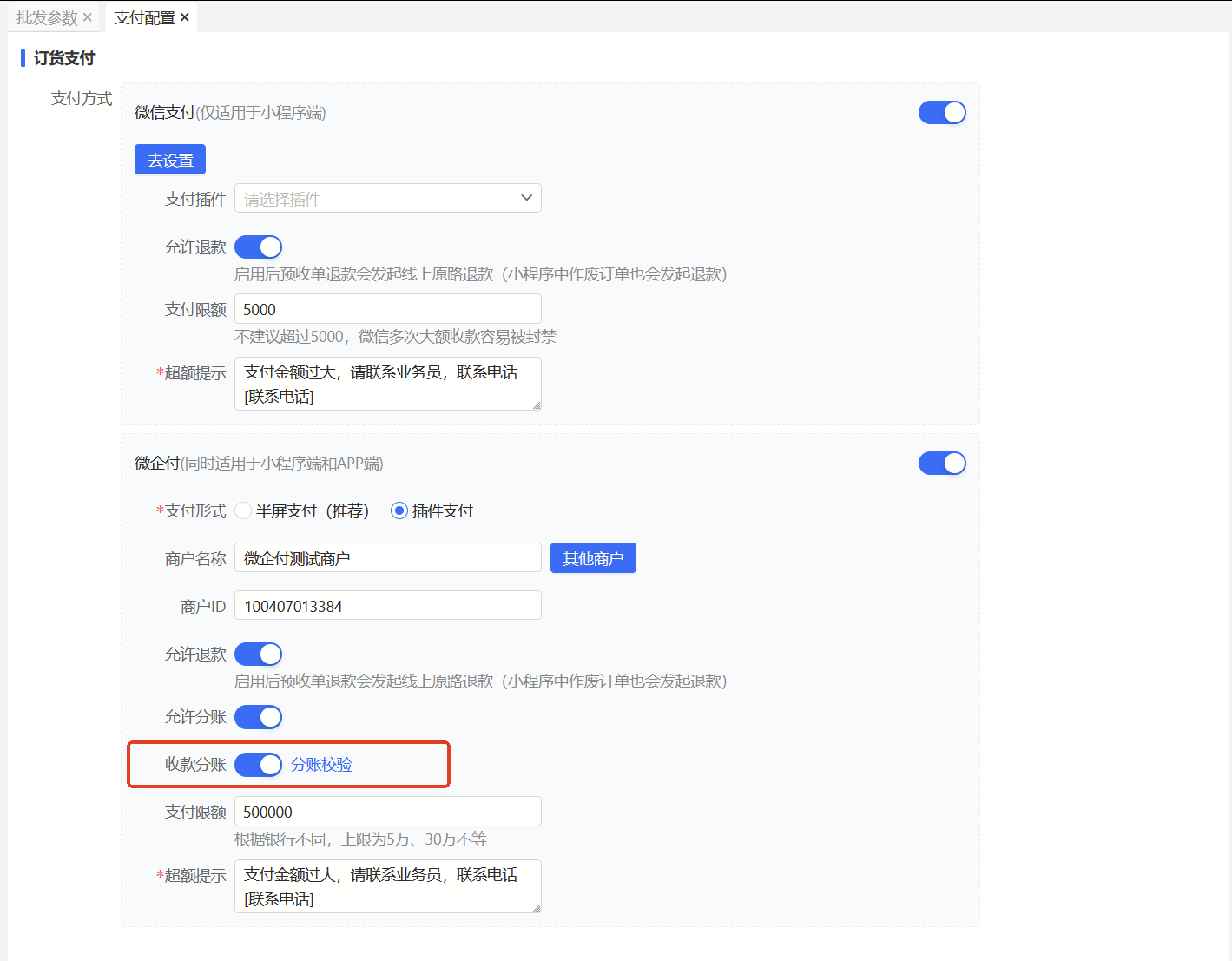Viewport: 1232px width, 961px height.
Task: Click the 订货支付 section heading
Action: point(63,58)
